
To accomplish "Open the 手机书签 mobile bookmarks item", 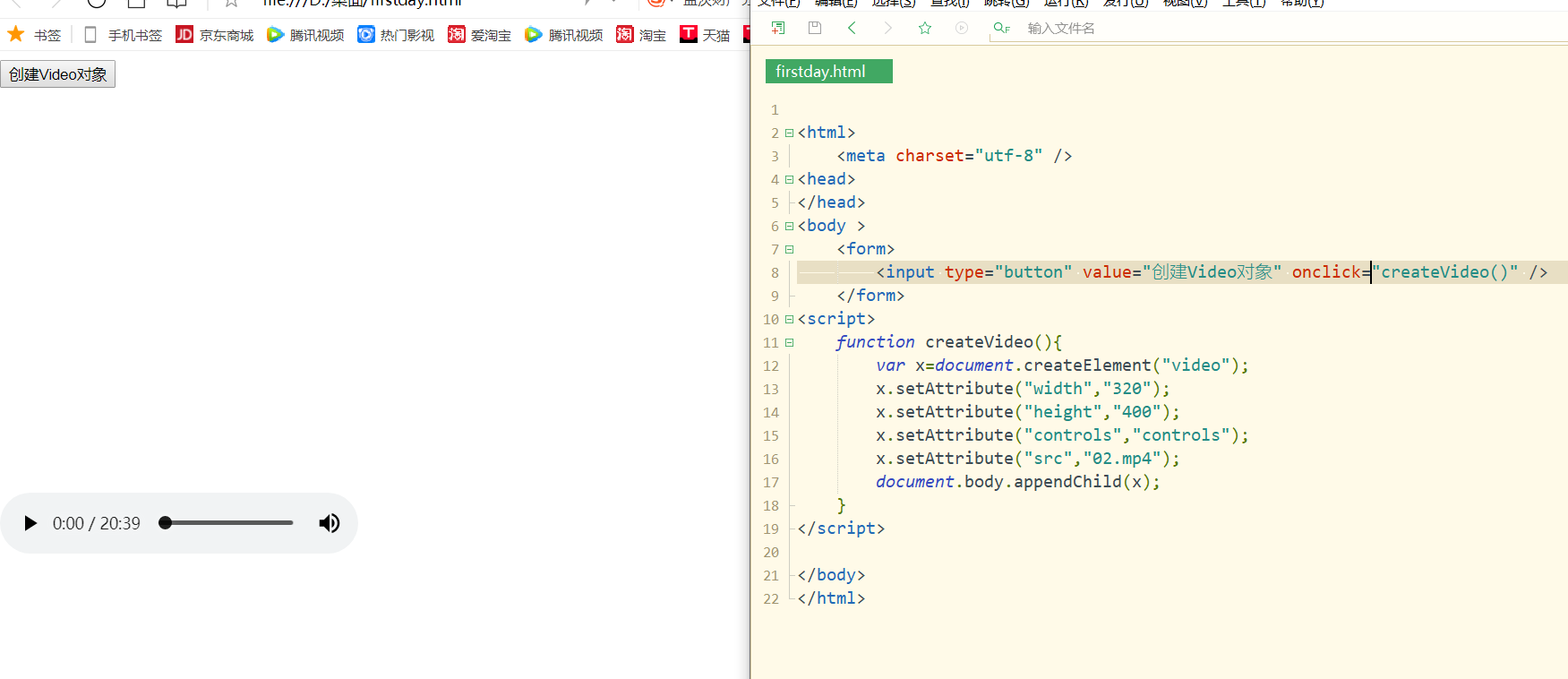I will tap(123, 35).
